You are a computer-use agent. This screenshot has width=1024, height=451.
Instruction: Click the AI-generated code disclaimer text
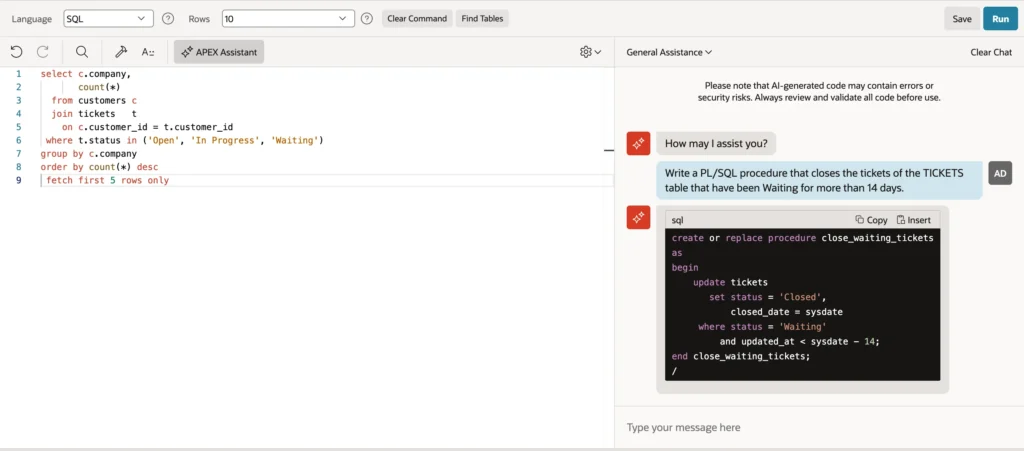pos(819,91)
